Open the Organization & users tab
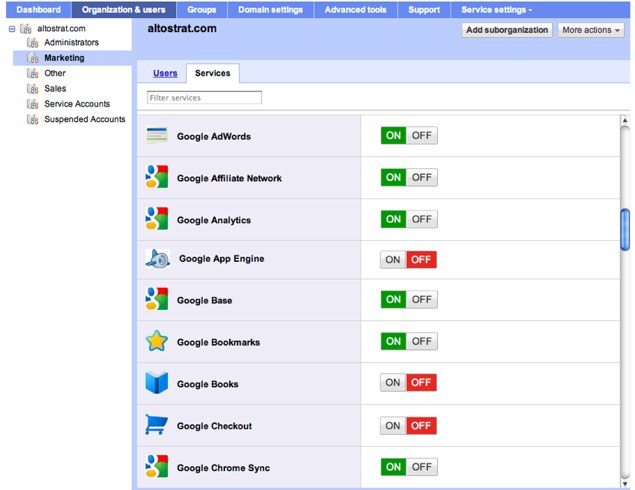 124,10
